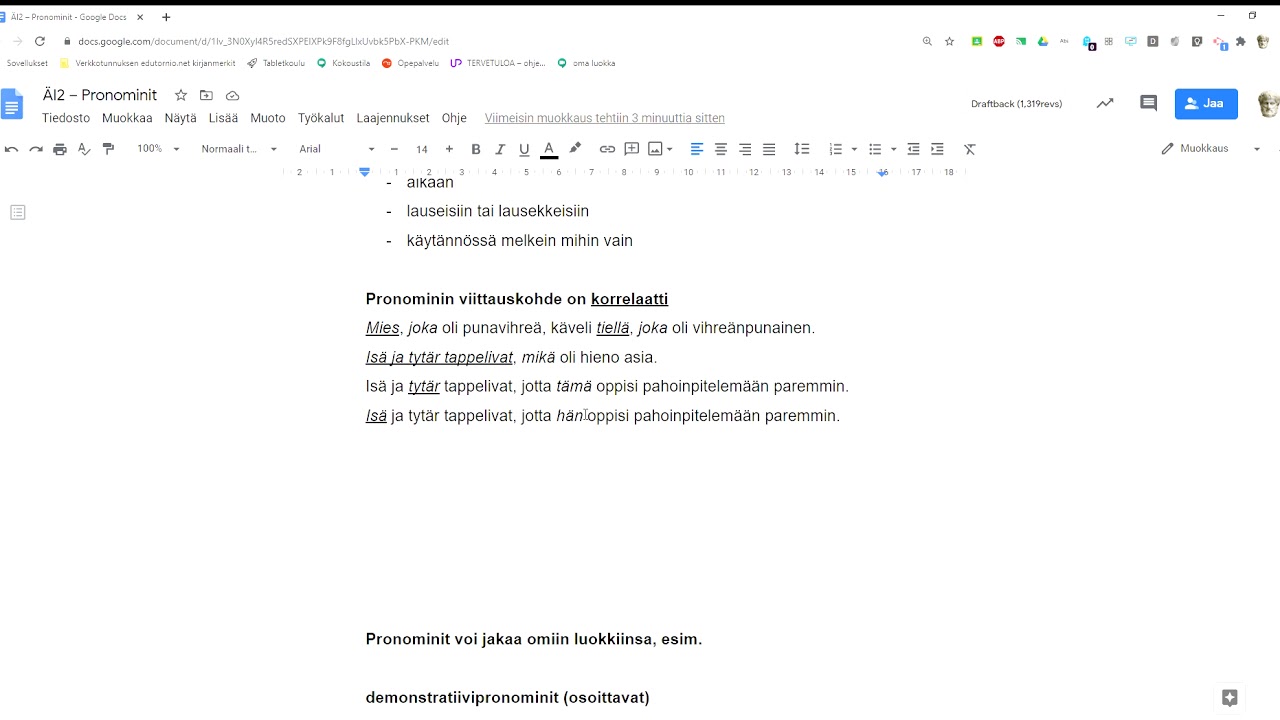Expand numbered list style options

[x=853, y=149]
